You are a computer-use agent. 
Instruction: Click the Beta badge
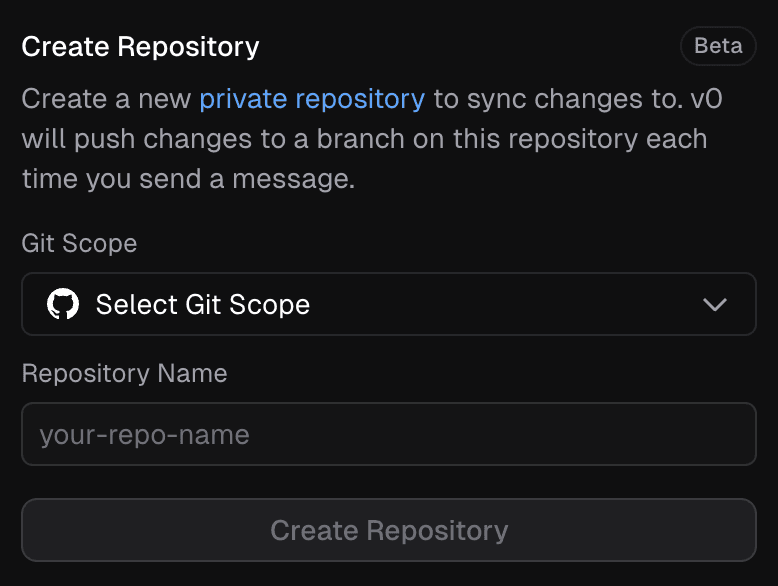click(718, 46)
